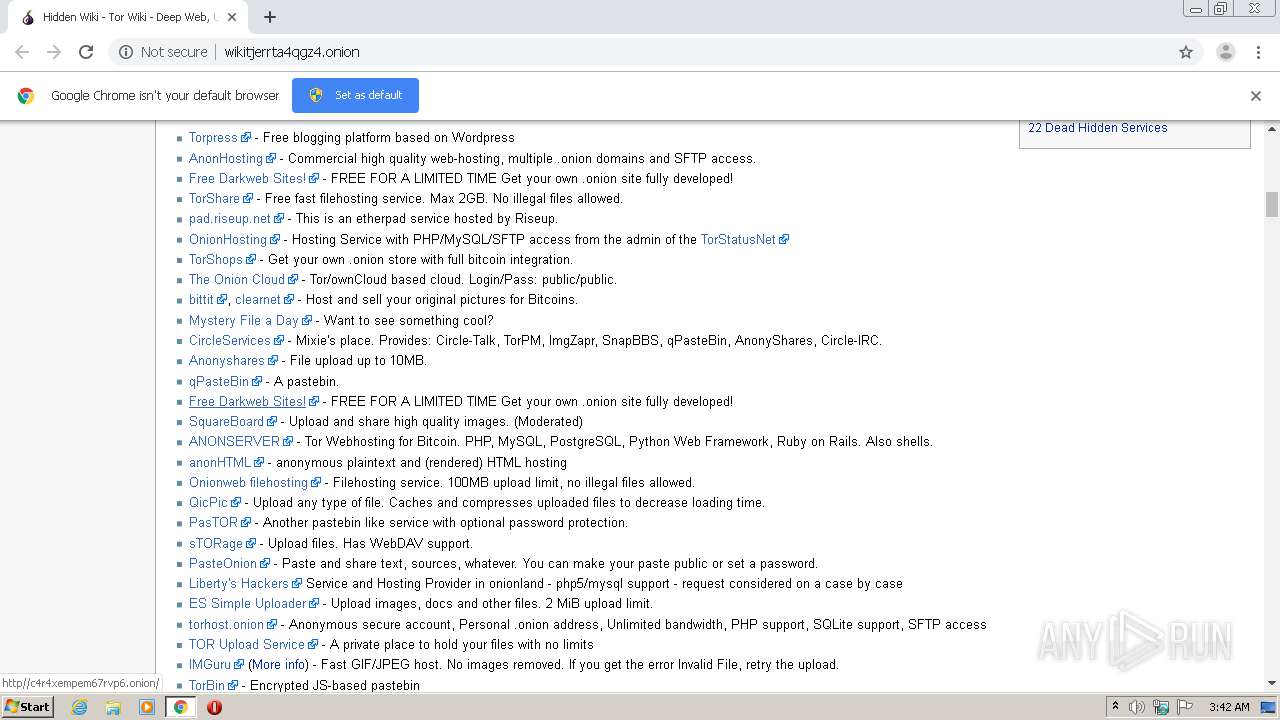Viewport: 1280px width, 720px height.
Task: Open the TorShare filehosting link
Action: tap(214, 198)
